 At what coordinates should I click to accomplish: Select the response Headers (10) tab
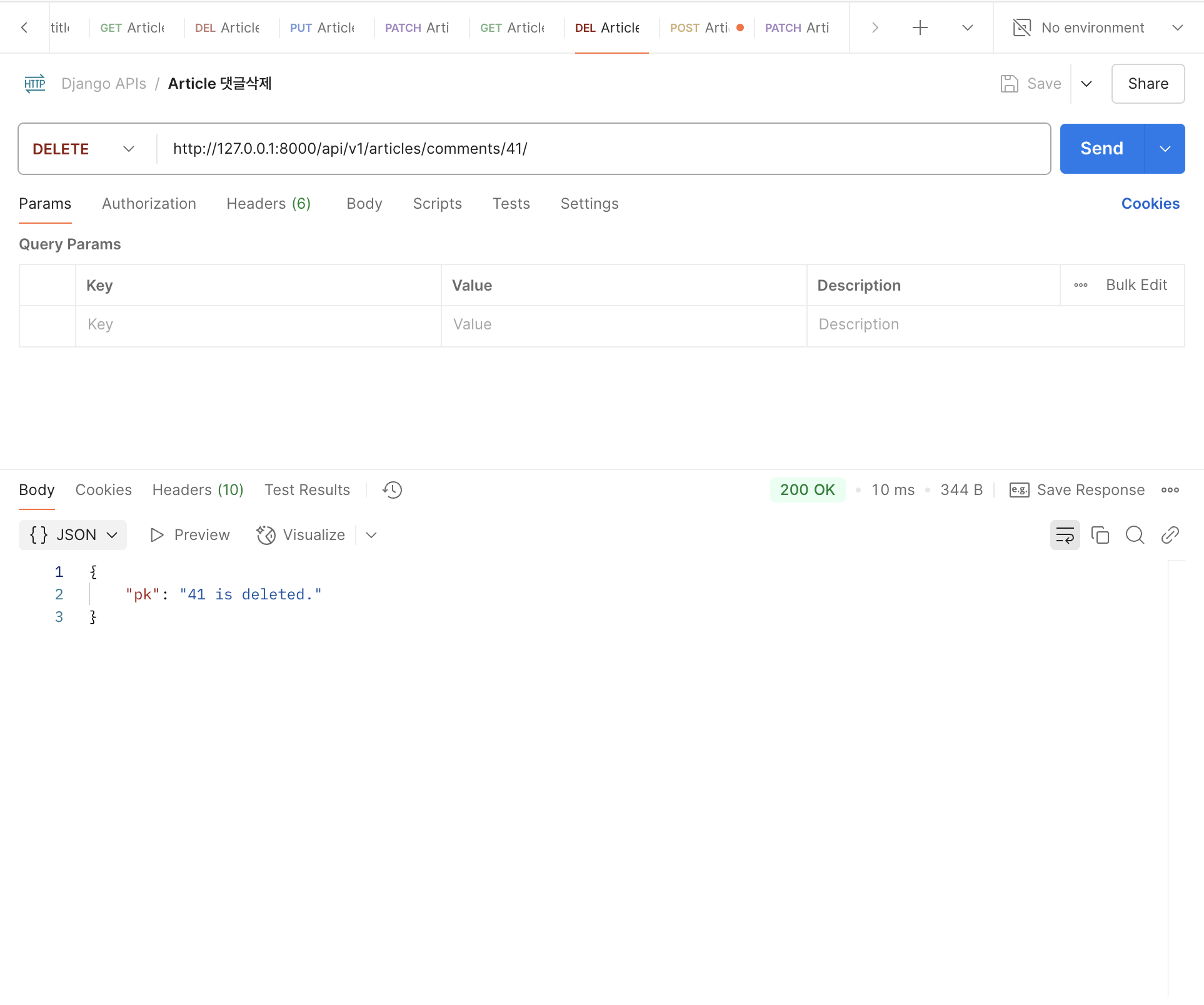click(x=198, y=490)
